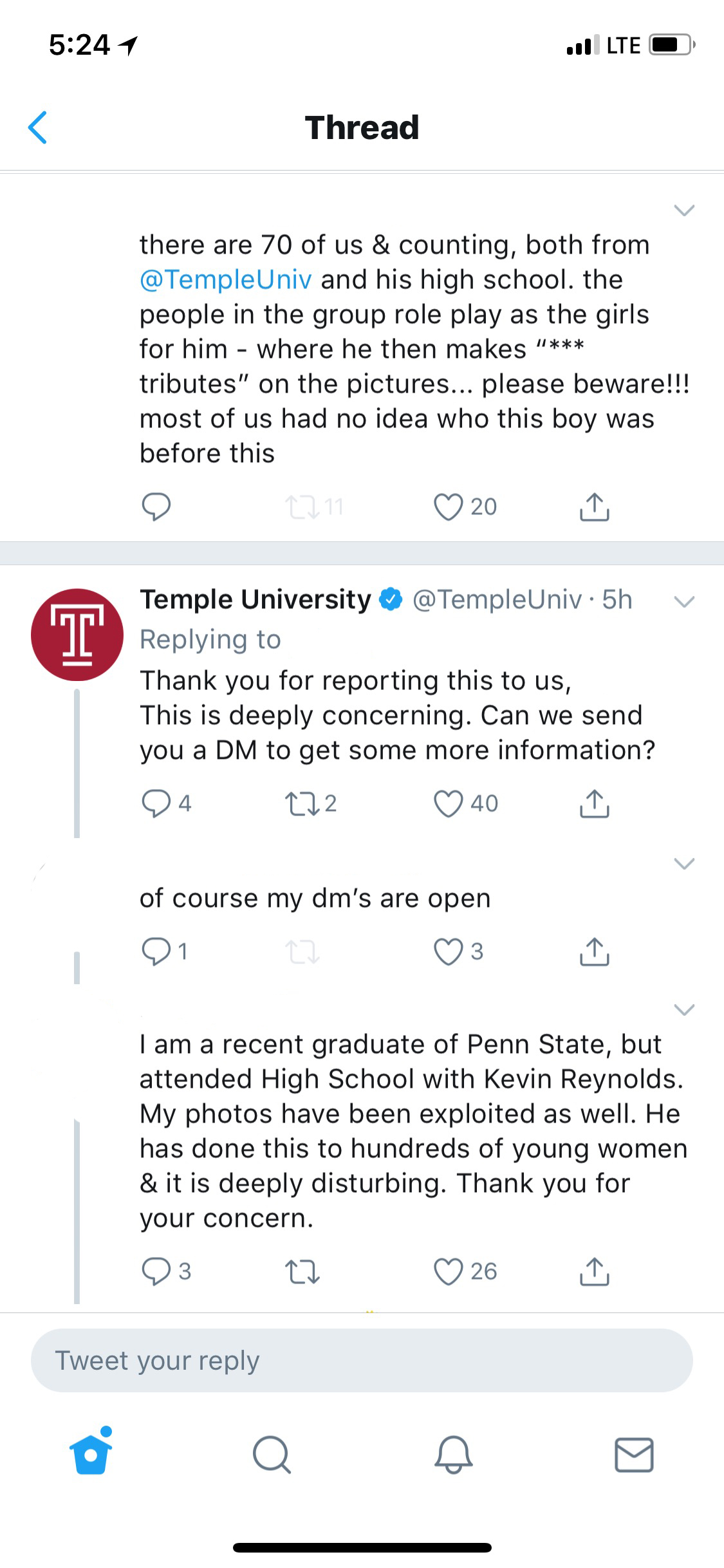
Task: Tap the "Tweet your reply" field
Action: pyautogui.click(x=362, y=1360)
